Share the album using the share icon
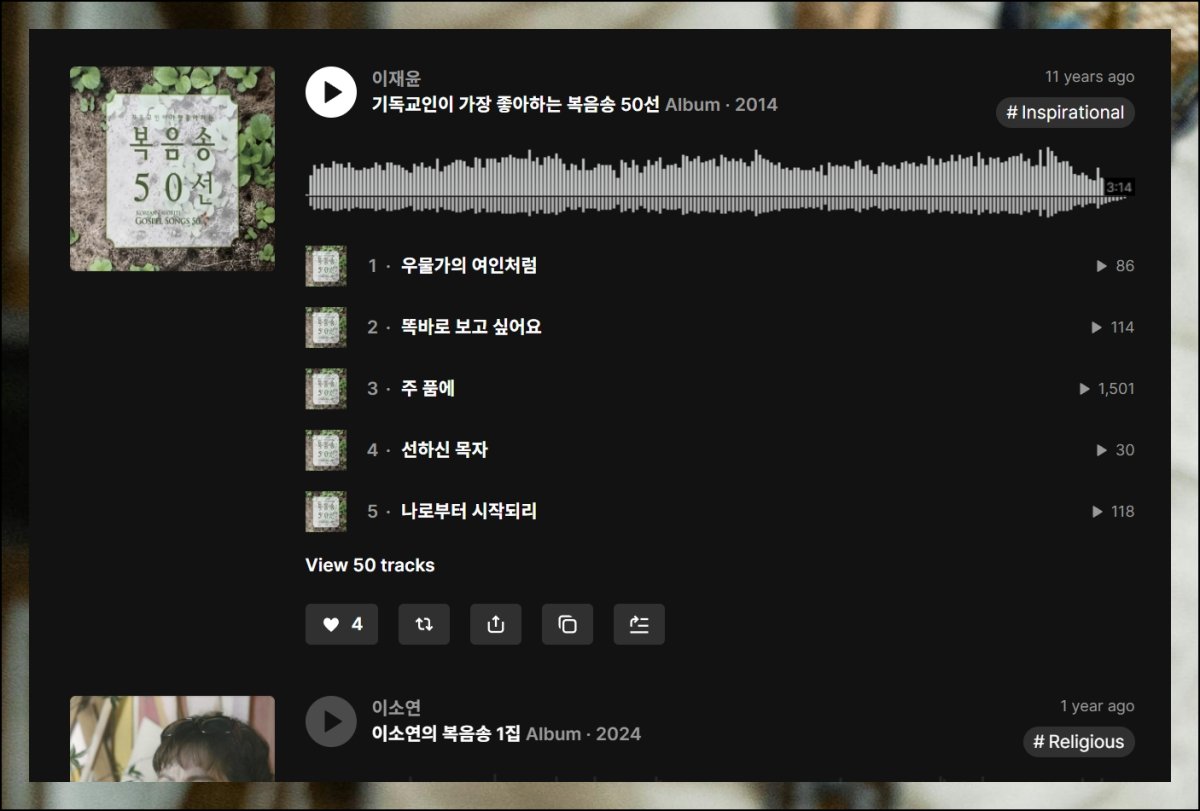 click(x=496, y=624)
